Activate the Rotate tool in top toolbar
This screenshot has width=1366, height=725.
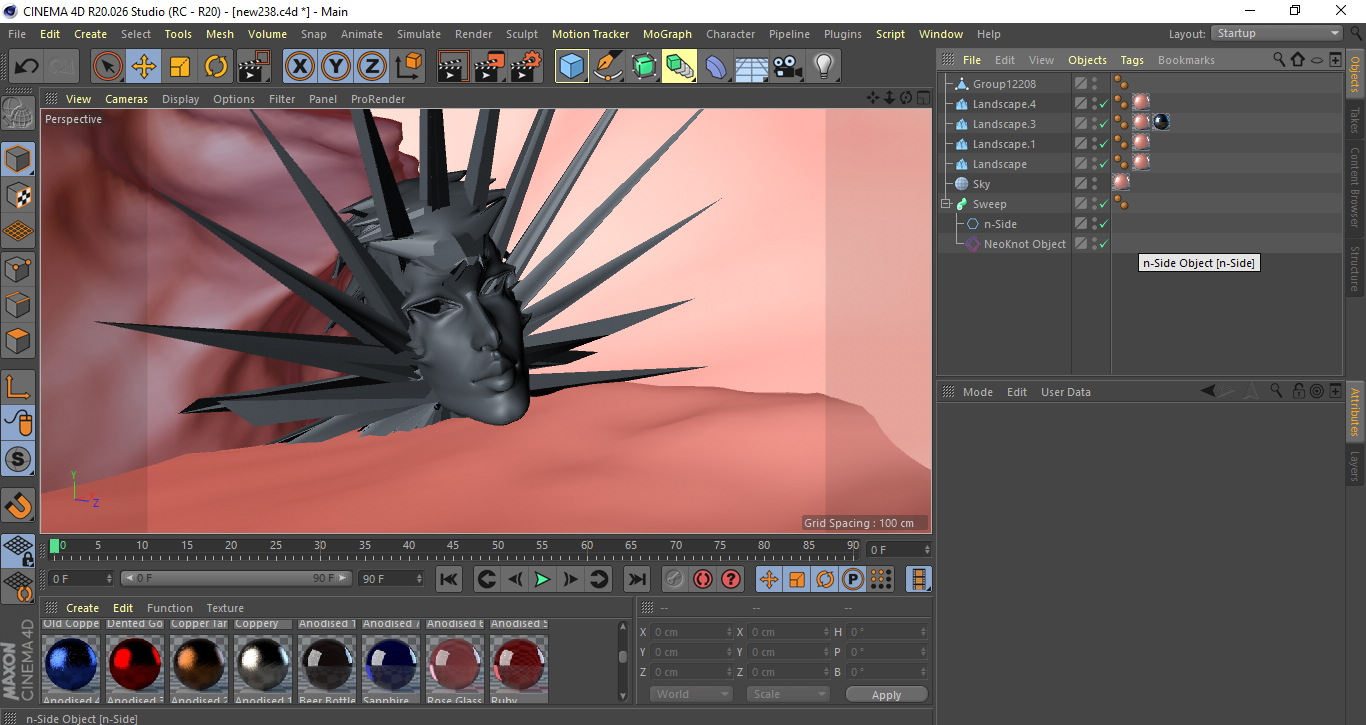pyautogui.click(x=216, y=67)
